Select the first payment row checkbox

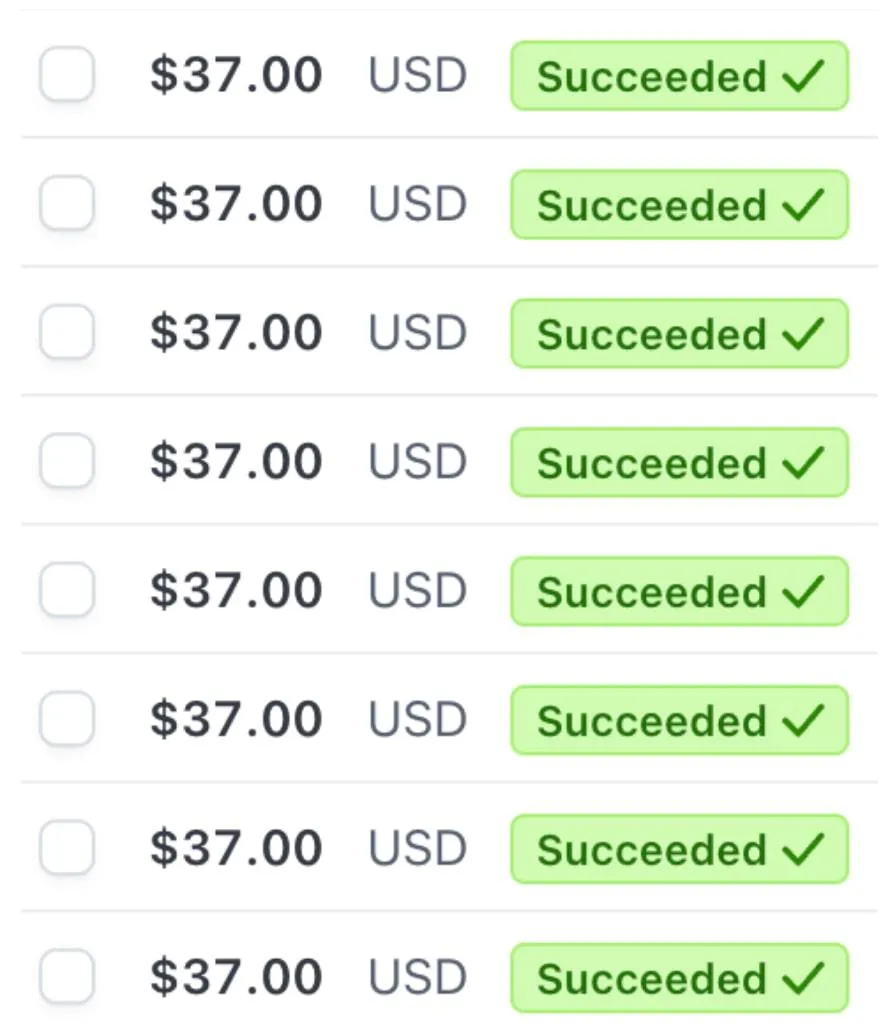tap(67, 75)
